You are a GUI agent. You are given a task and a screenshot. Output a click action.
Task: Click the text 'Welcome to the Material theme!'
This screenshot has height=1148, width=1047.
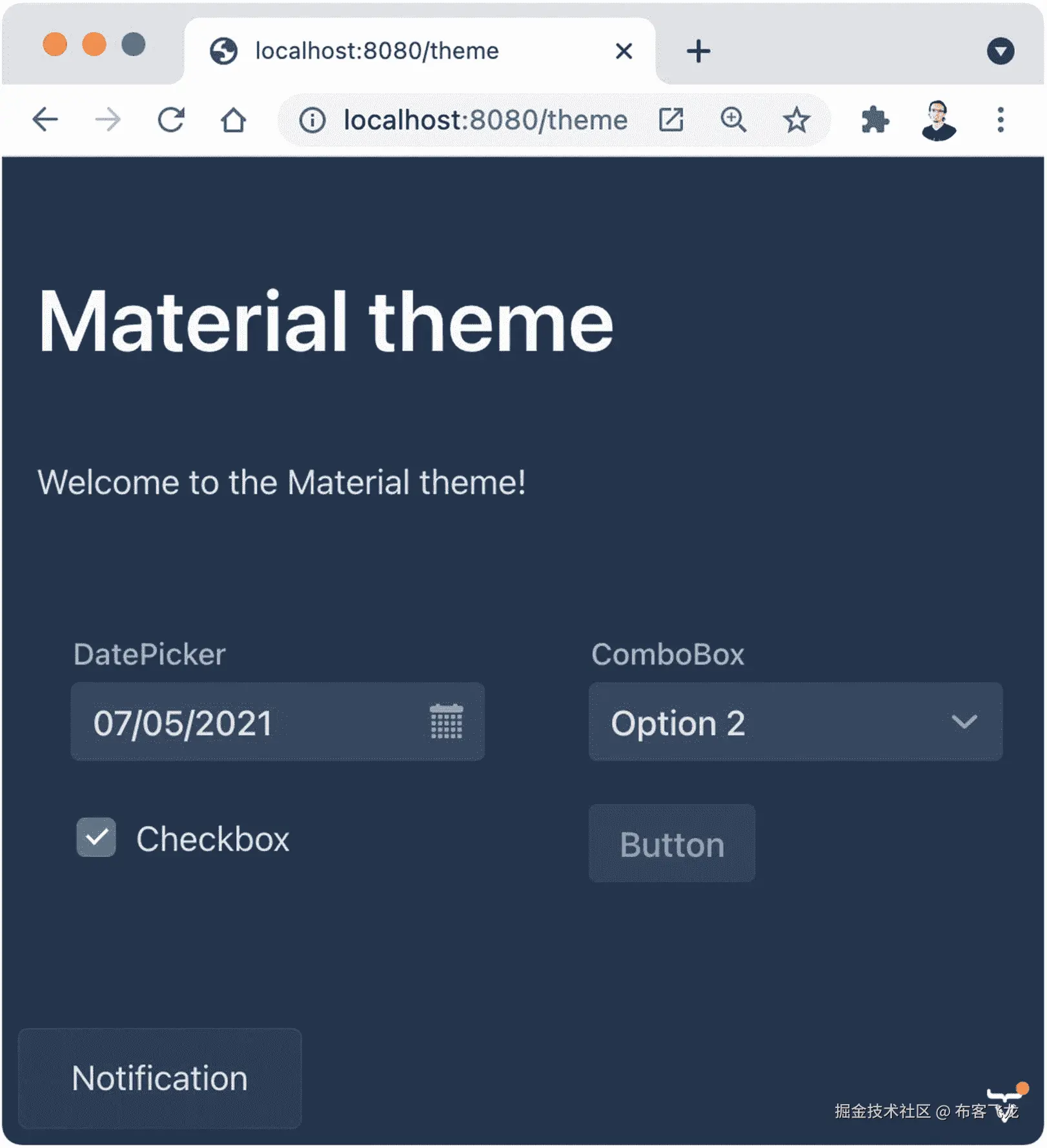[281, 482]
